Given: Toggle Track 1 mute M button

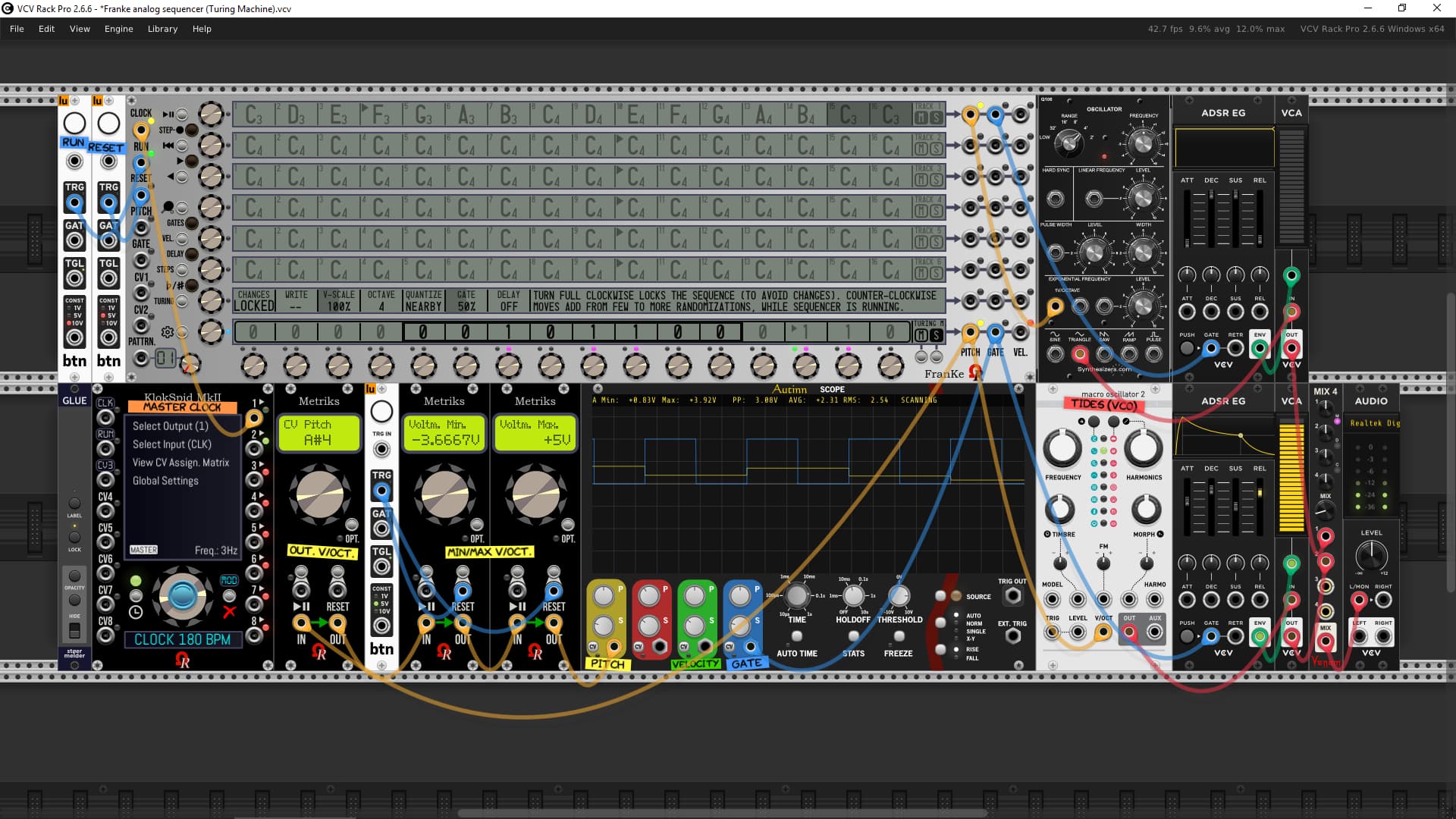Looking at the screenshot, I should (921, 118).
